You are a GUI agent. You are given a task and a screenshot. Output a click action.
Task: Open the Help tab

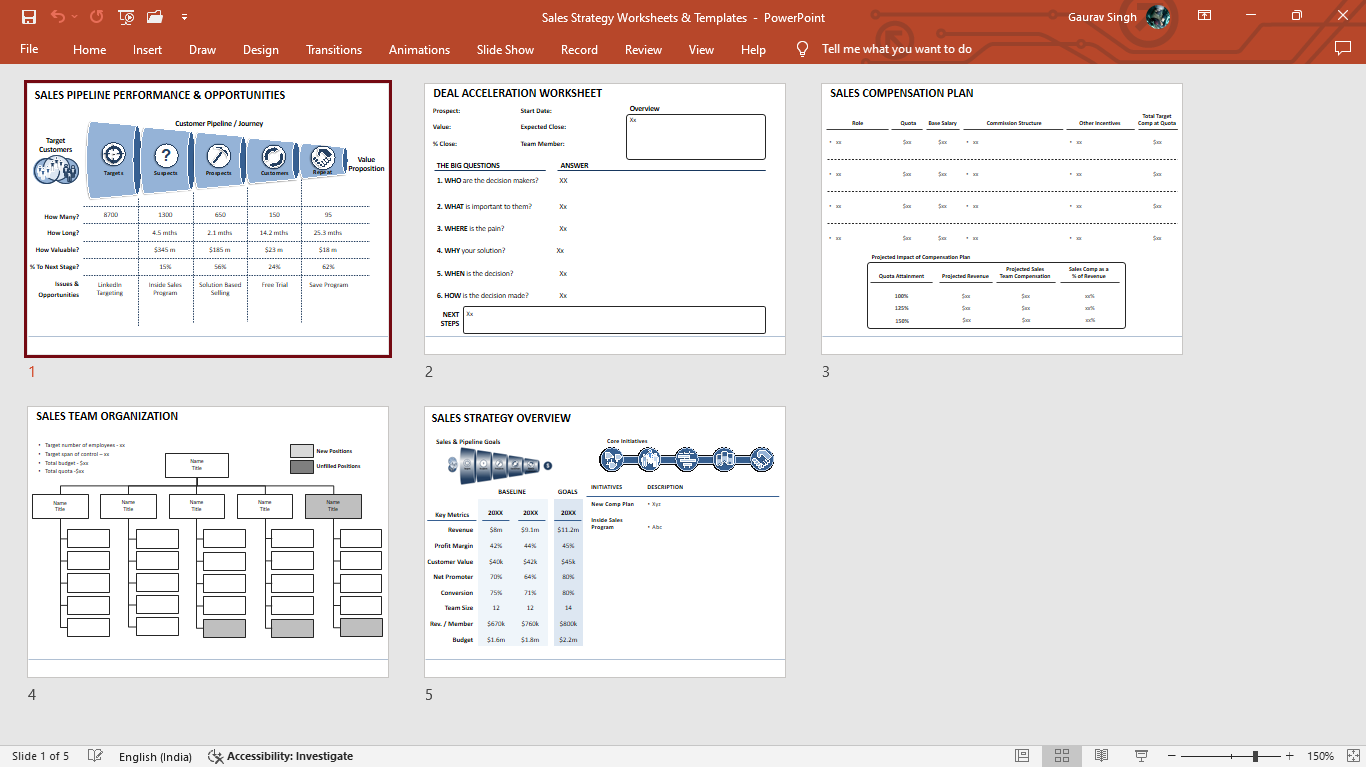(753, 49)
